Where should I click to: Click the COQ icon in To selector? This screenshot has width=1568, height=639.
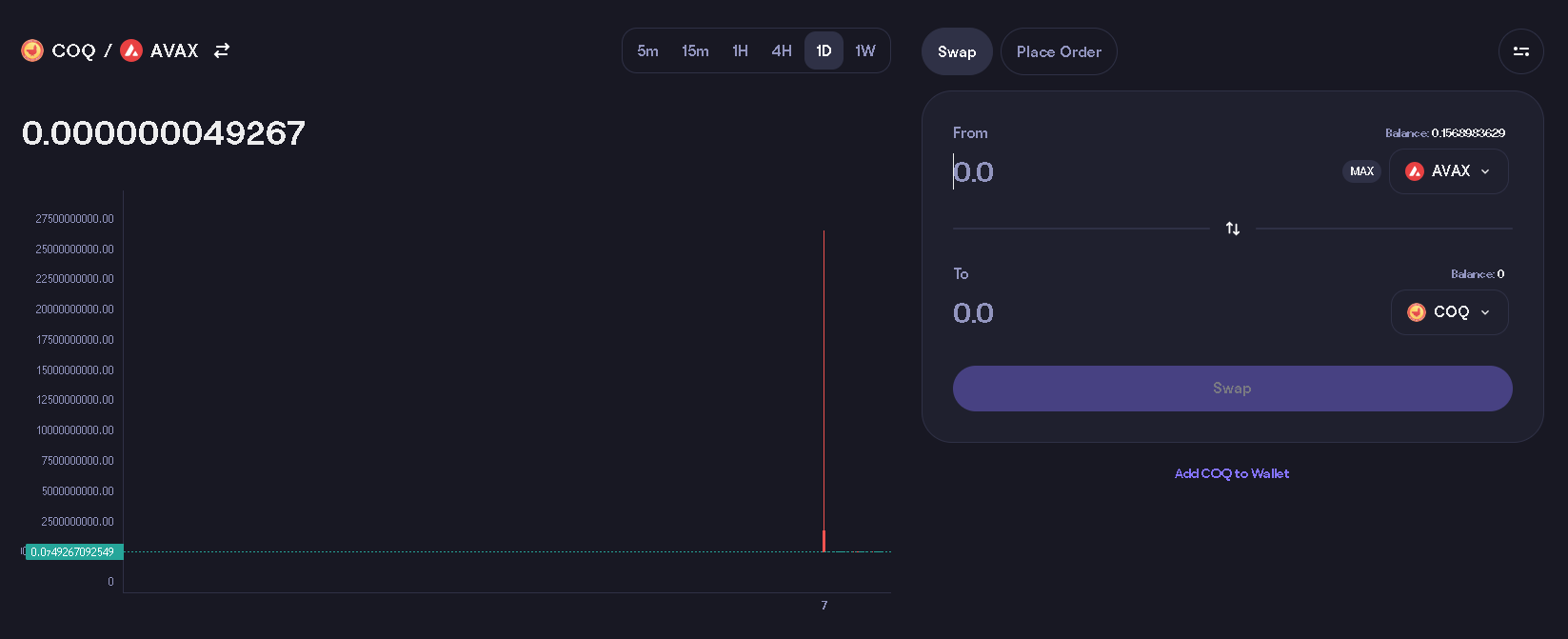coord(1417,312)
